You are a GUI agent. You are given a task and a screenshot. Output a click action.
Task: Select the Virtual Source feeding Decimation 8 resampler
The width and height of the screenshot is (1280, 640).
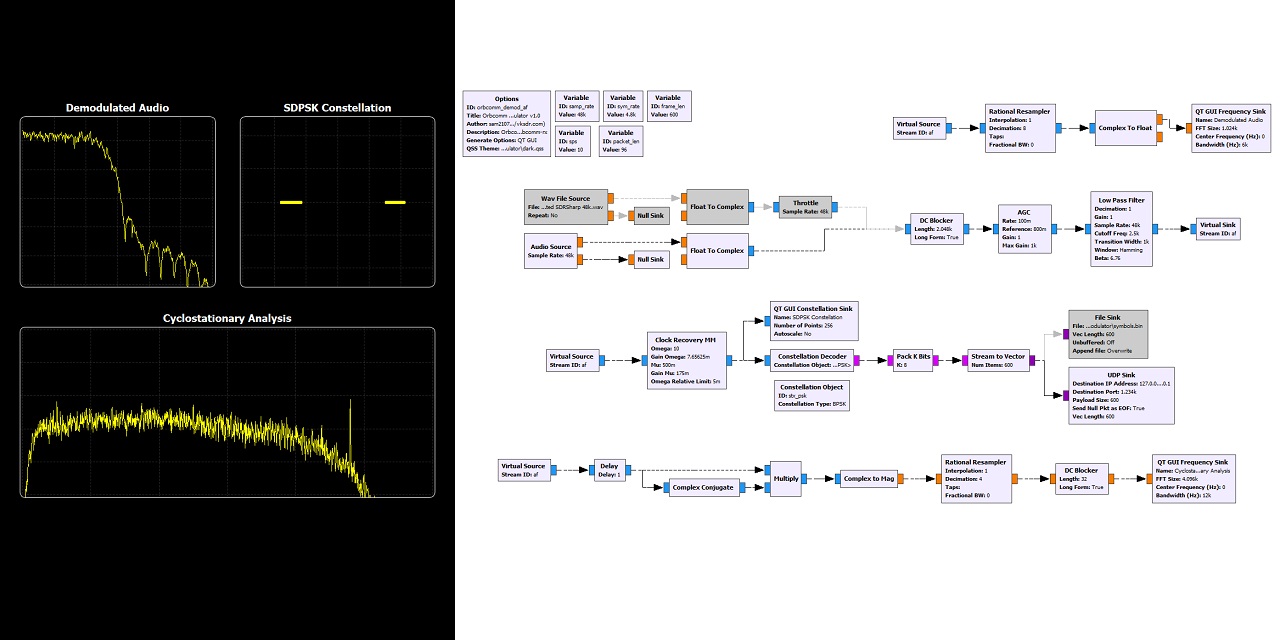[x=918, y=128]
